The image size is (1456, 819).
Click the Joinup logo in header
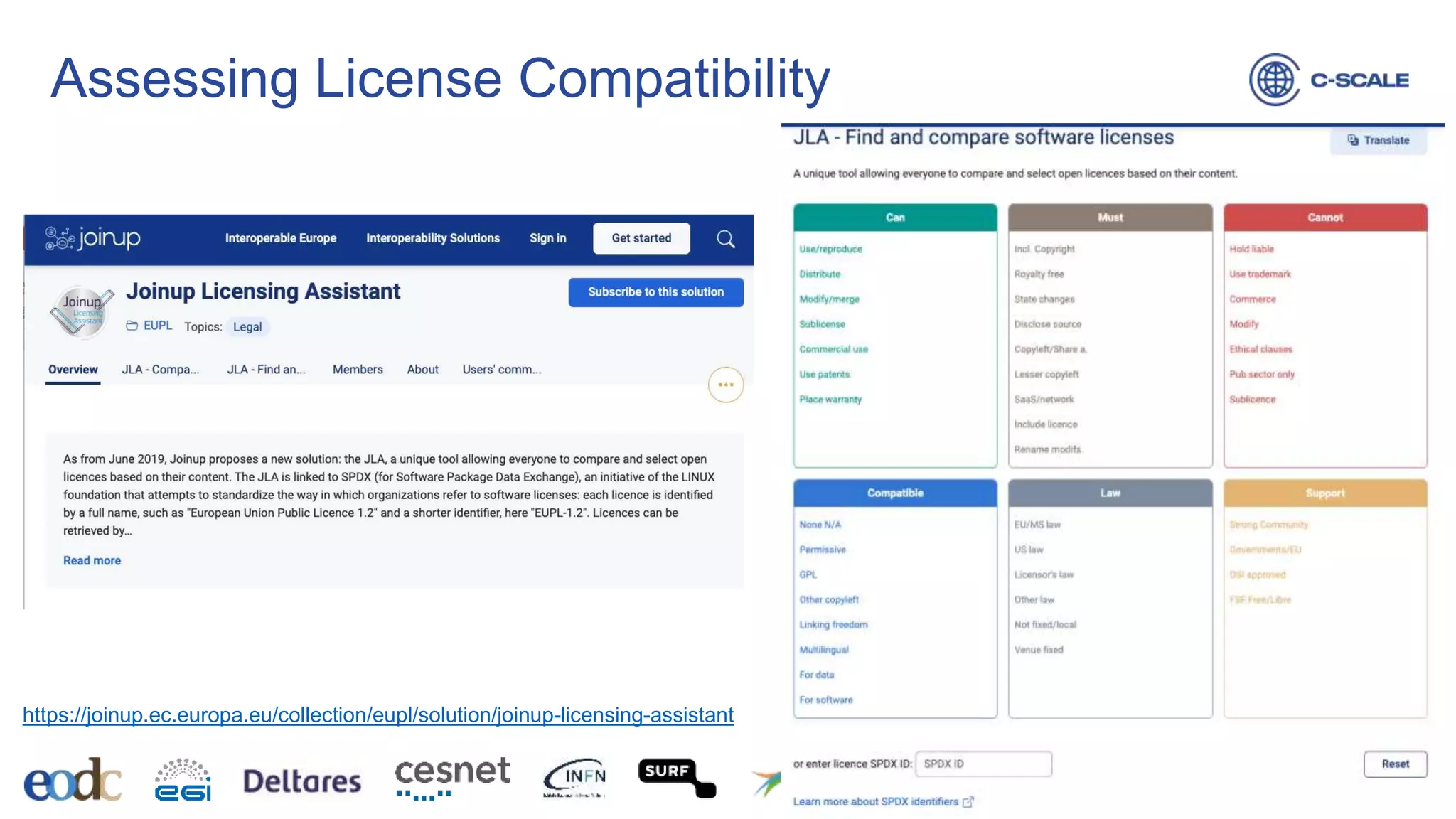click(x=92, y=238)
